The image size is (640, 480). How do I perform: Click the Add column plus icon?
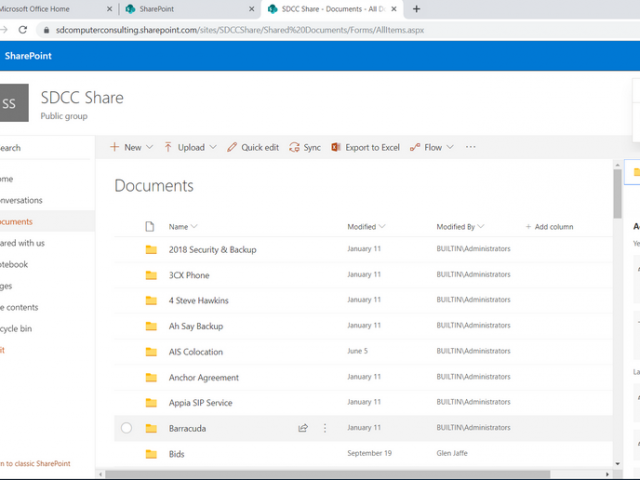[528, 227]
